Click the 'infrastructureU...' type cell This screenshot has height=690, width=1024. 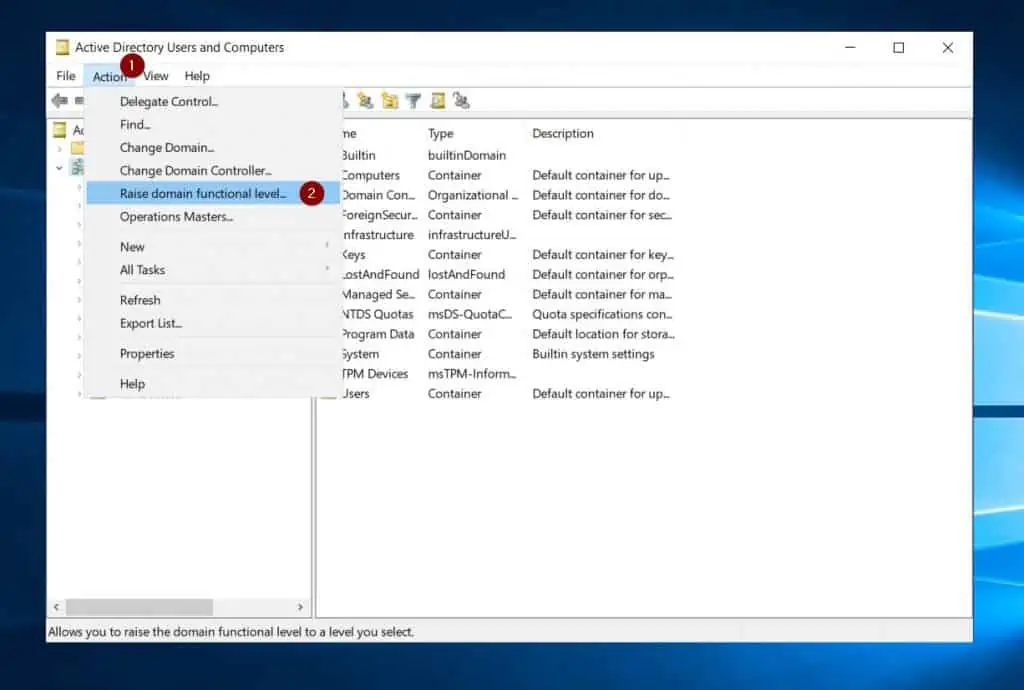tap(472, 234)
